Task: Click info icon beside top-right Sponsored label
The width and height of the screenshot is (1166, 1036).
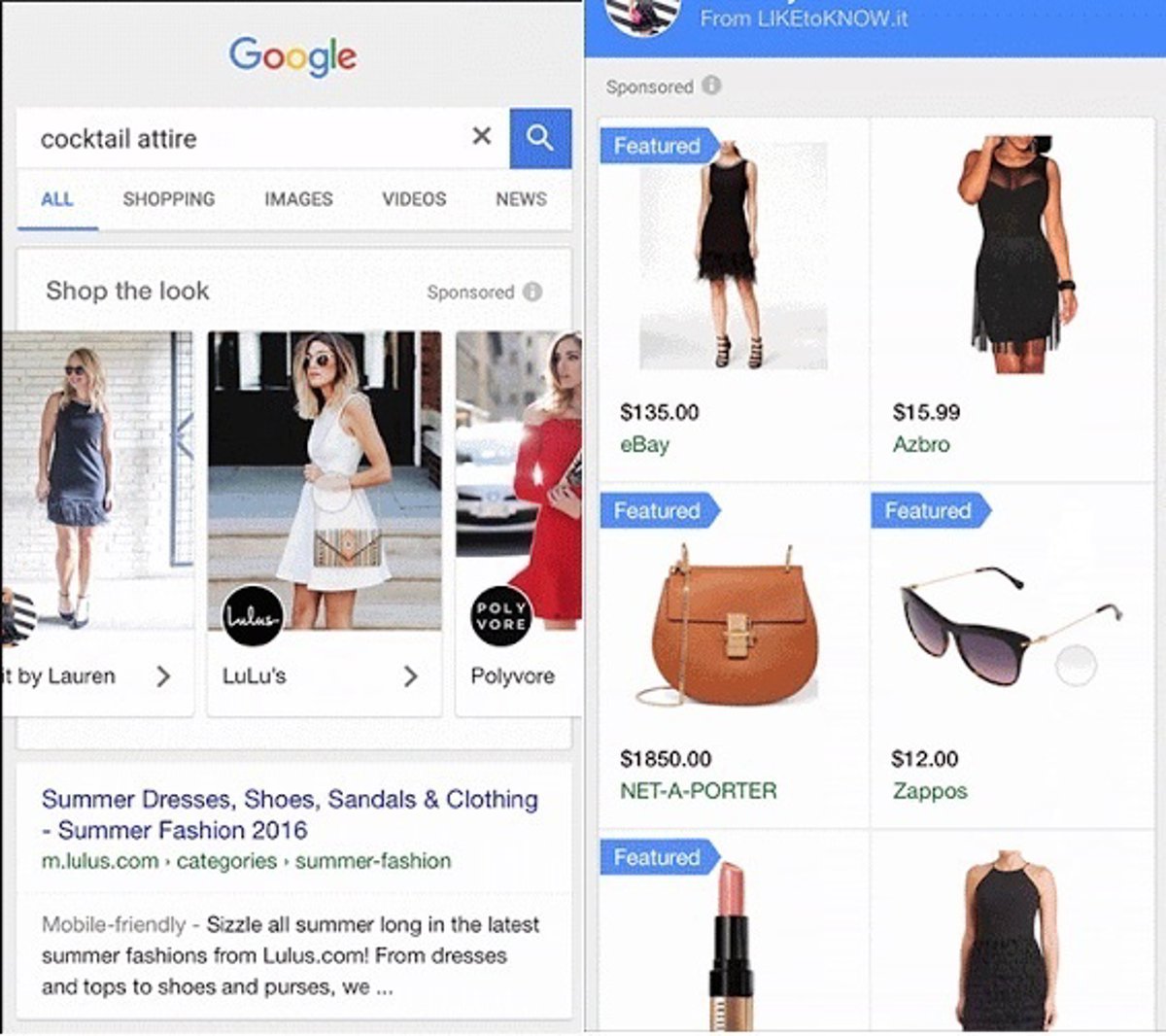Action: tap(711, 86)
